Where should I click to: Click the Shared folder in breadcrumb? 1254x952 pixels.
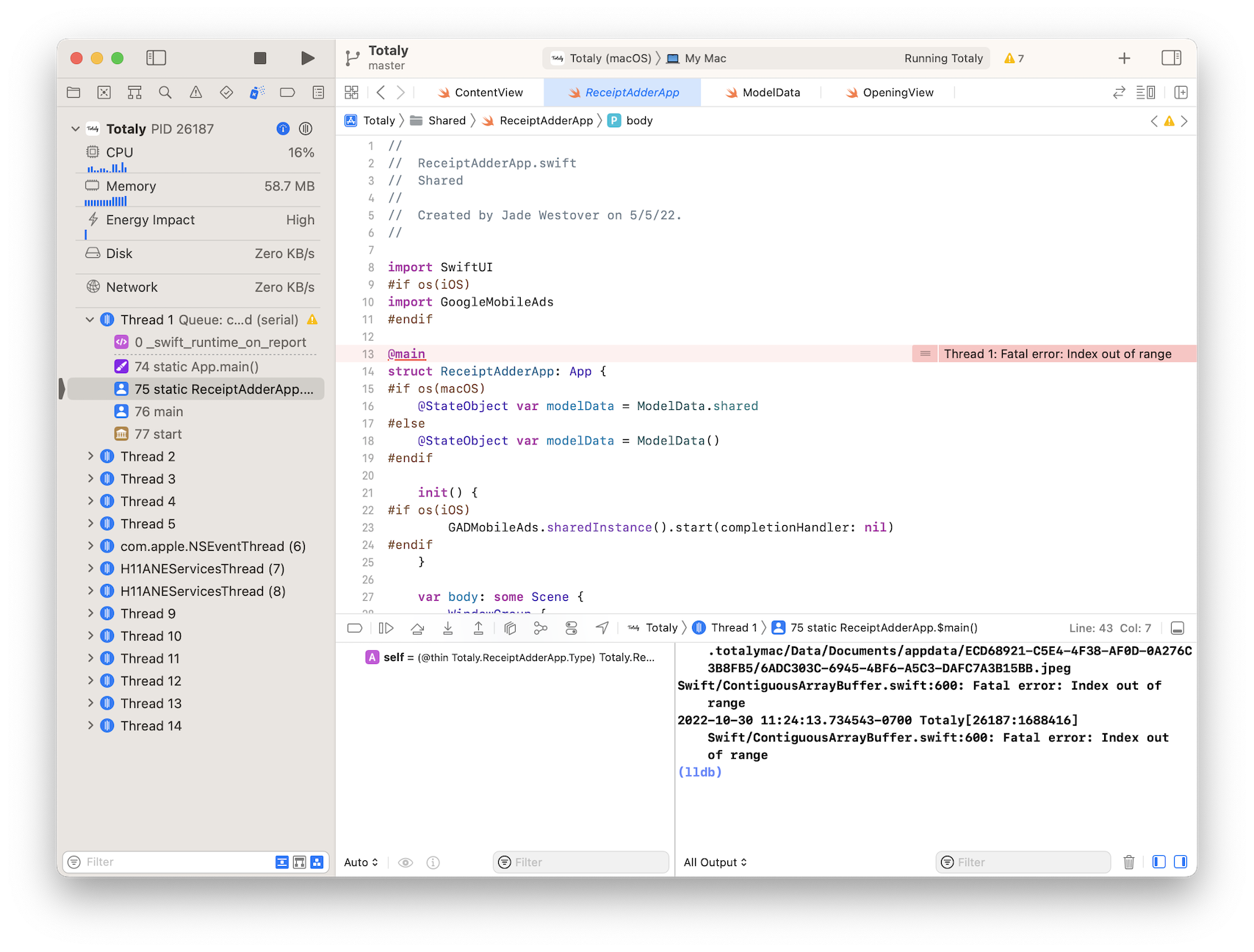click(439, 120)
